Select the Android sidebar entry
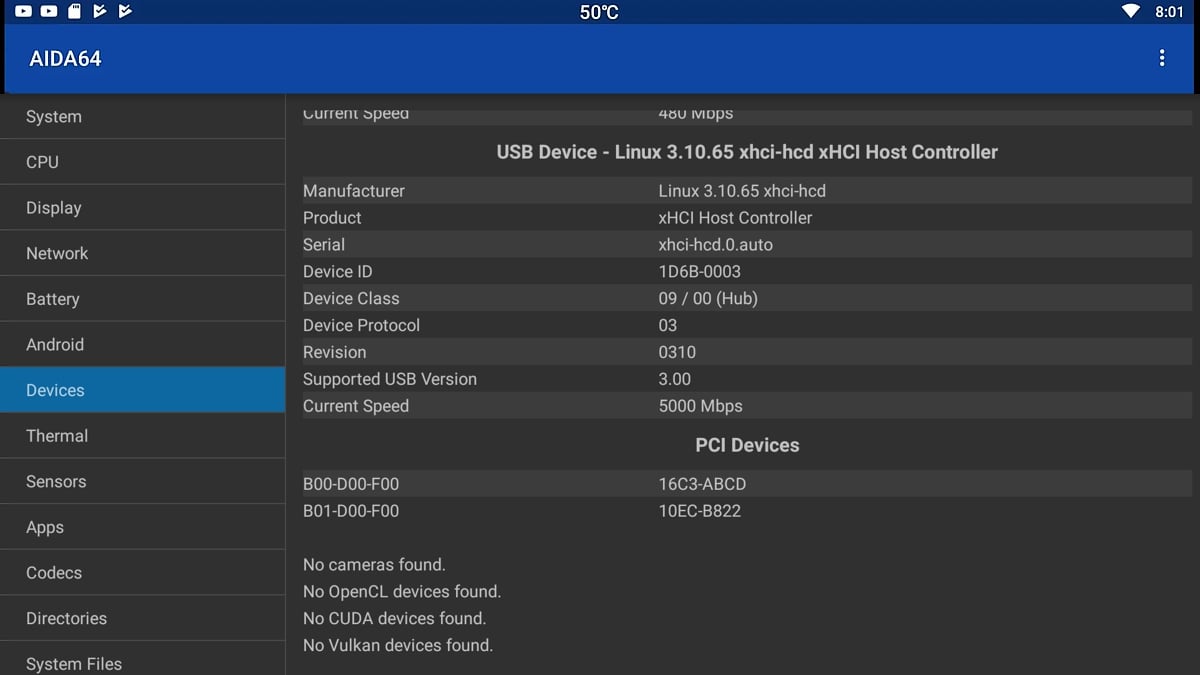Screen dimensions: 1200x675 pyautogui.click(x=142, y=344)
